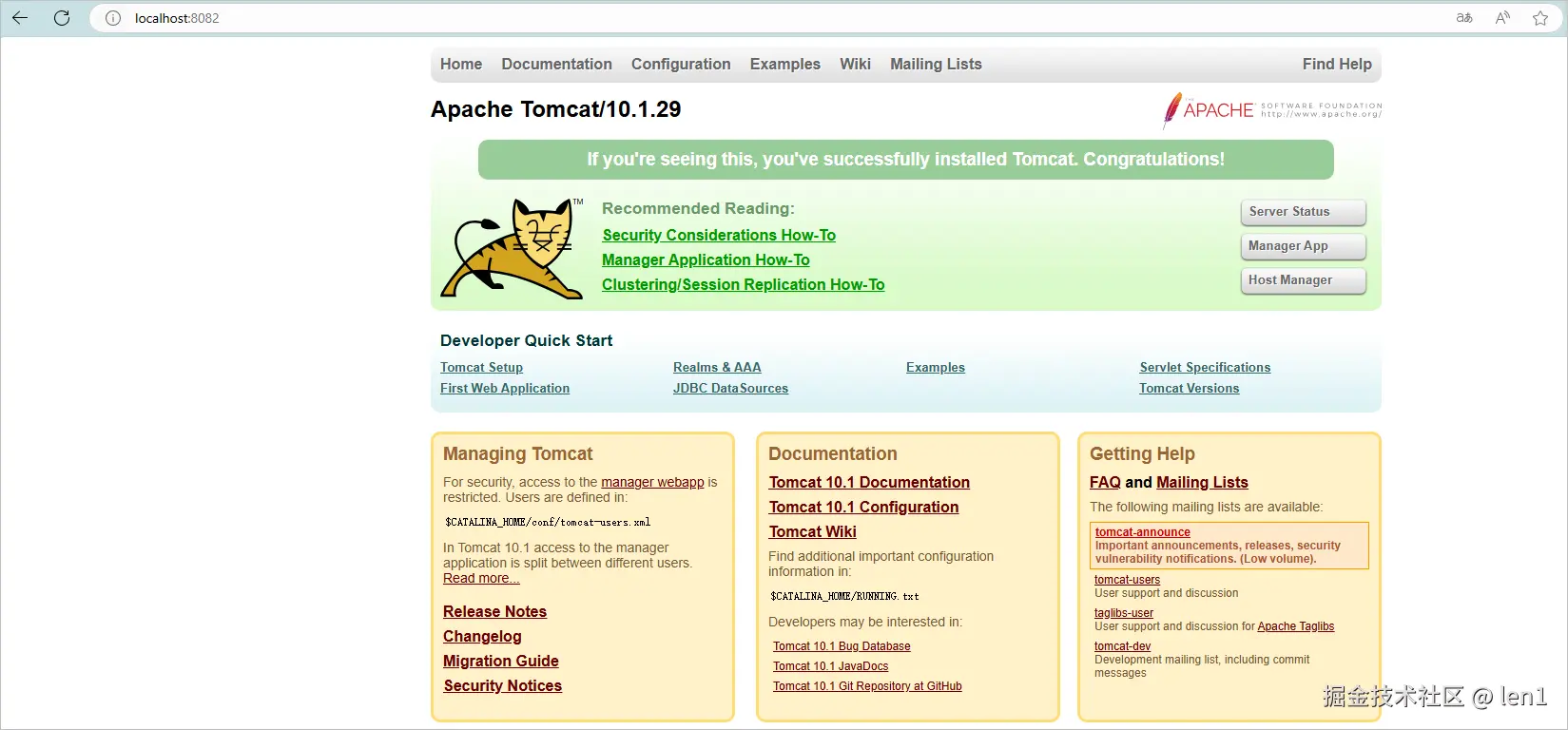
Task: Open the tomcat-users mailing list link
Action: click(x=1127, y=580)
